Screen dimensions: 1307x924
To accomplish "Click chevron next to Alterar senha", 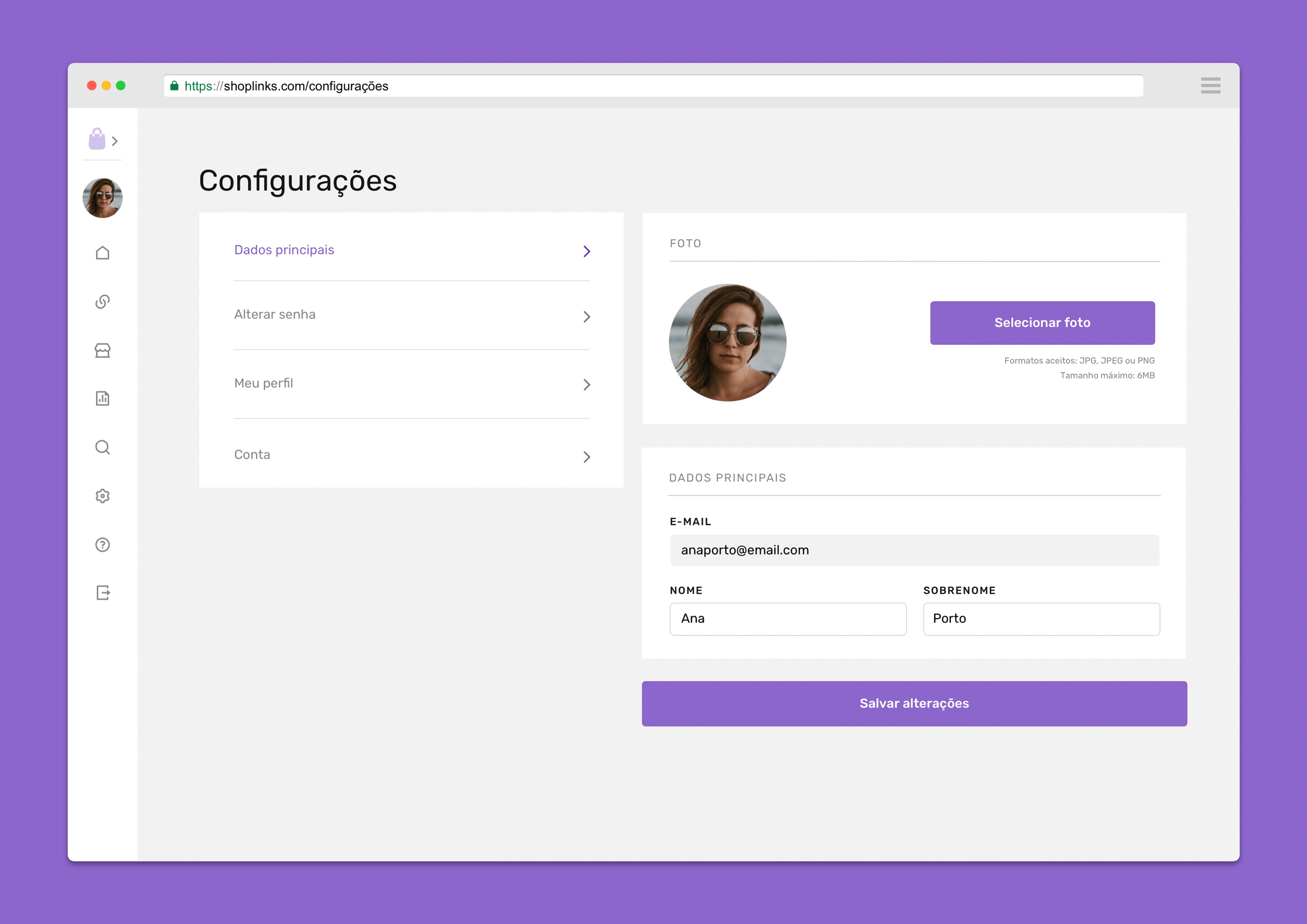I will 587,316.
